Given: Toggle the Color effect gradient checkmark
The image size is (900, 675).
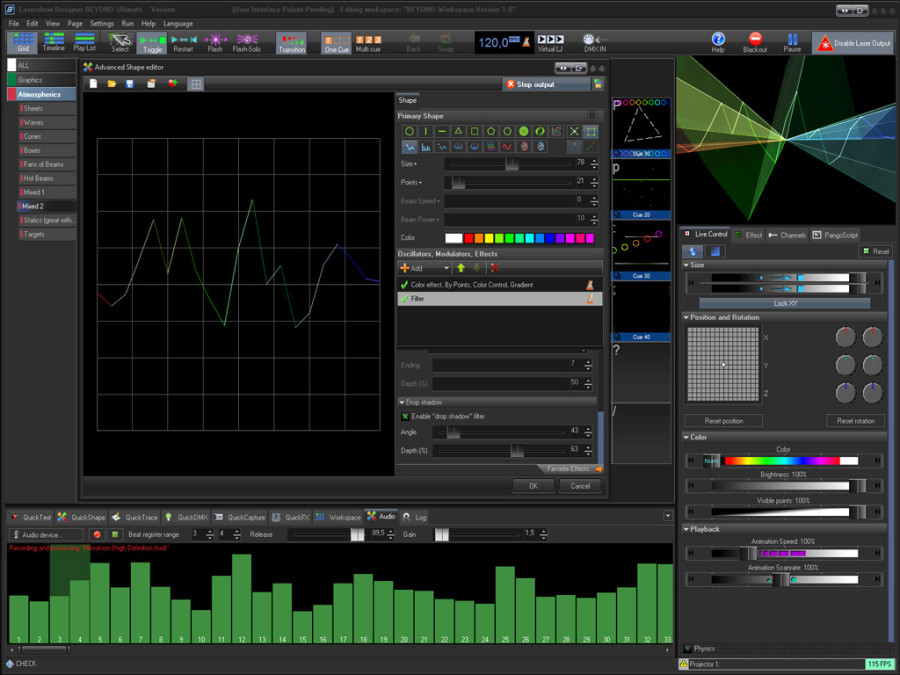Looking at the screenshot, I should [x=404, y=285].
